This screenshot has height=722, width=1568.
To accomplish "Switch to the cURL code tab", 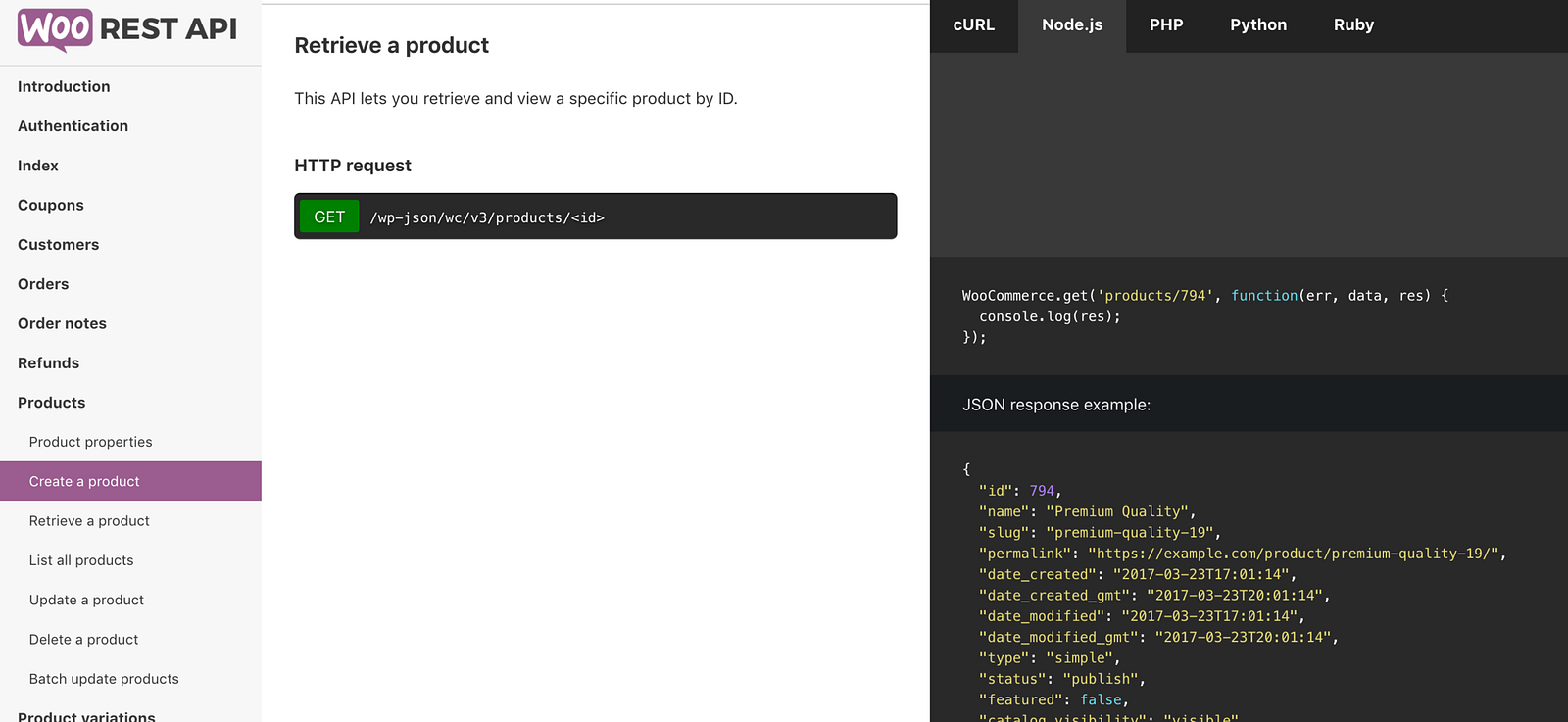I will [973, 25].
